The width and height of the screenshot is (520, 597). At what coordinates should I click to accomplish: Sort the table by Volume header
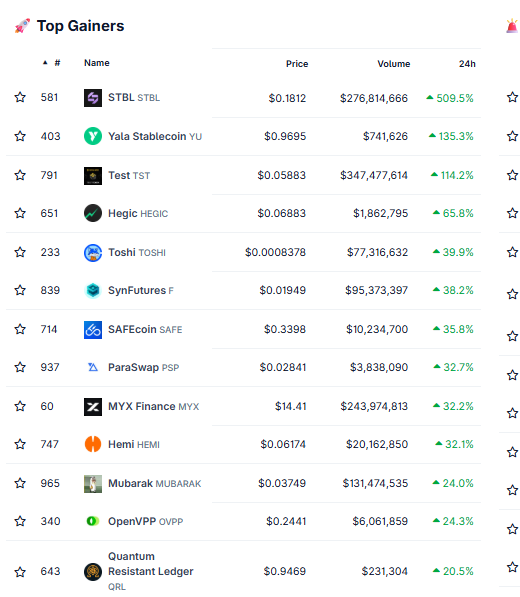click(394, 64)
